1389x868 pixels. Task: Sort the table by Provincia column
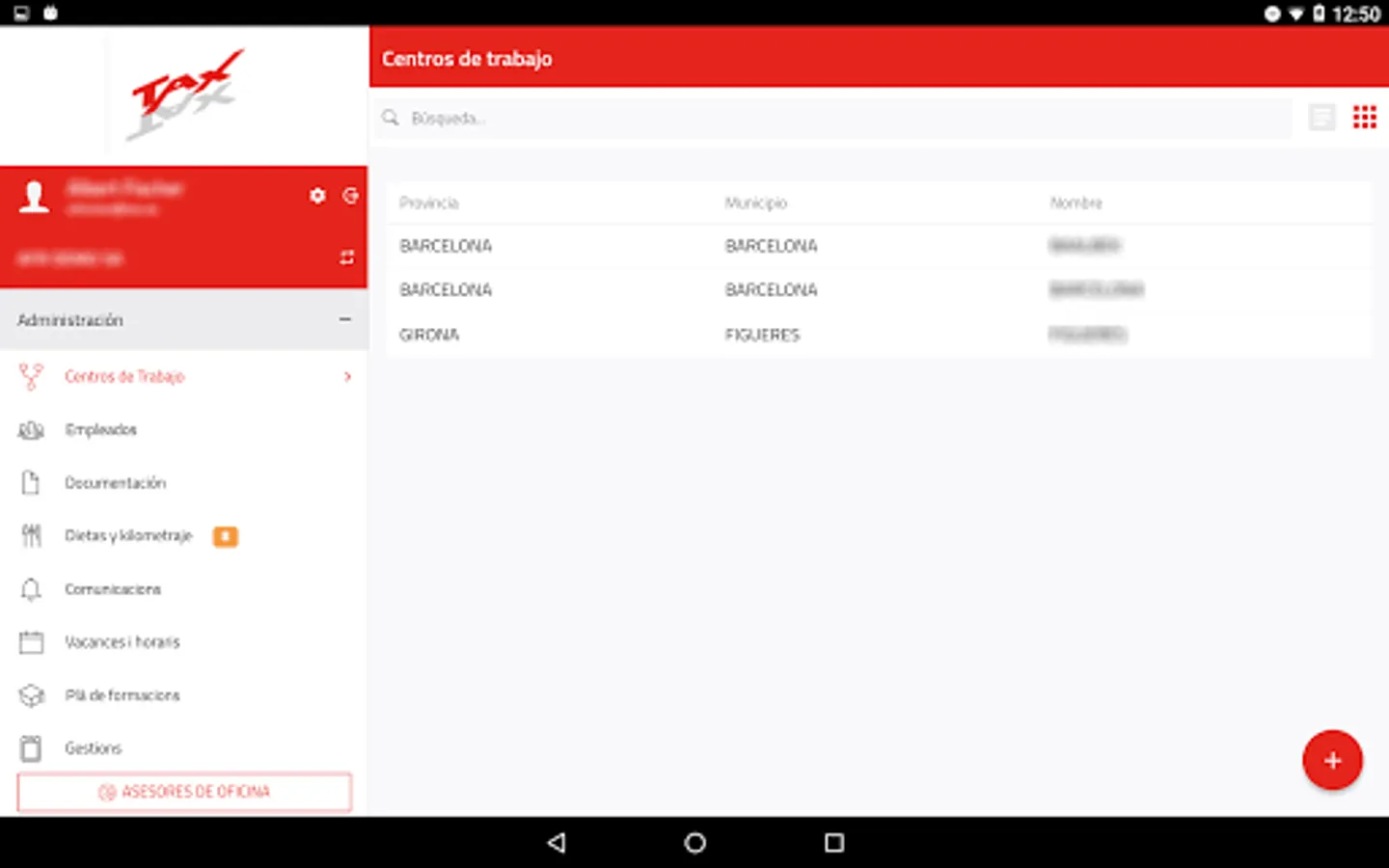point(428,203)
